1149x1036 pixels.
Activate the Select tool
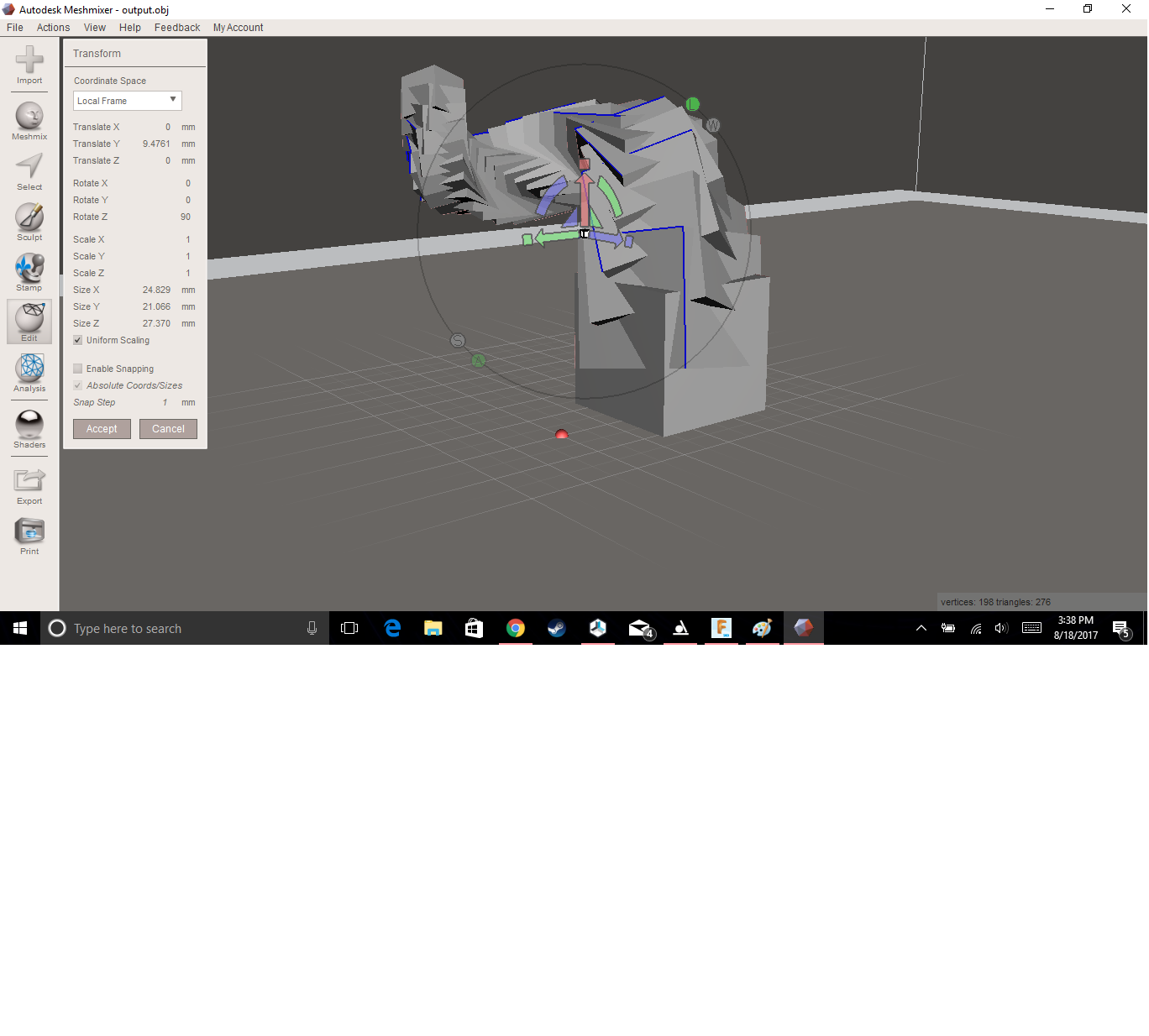(29, 171)
